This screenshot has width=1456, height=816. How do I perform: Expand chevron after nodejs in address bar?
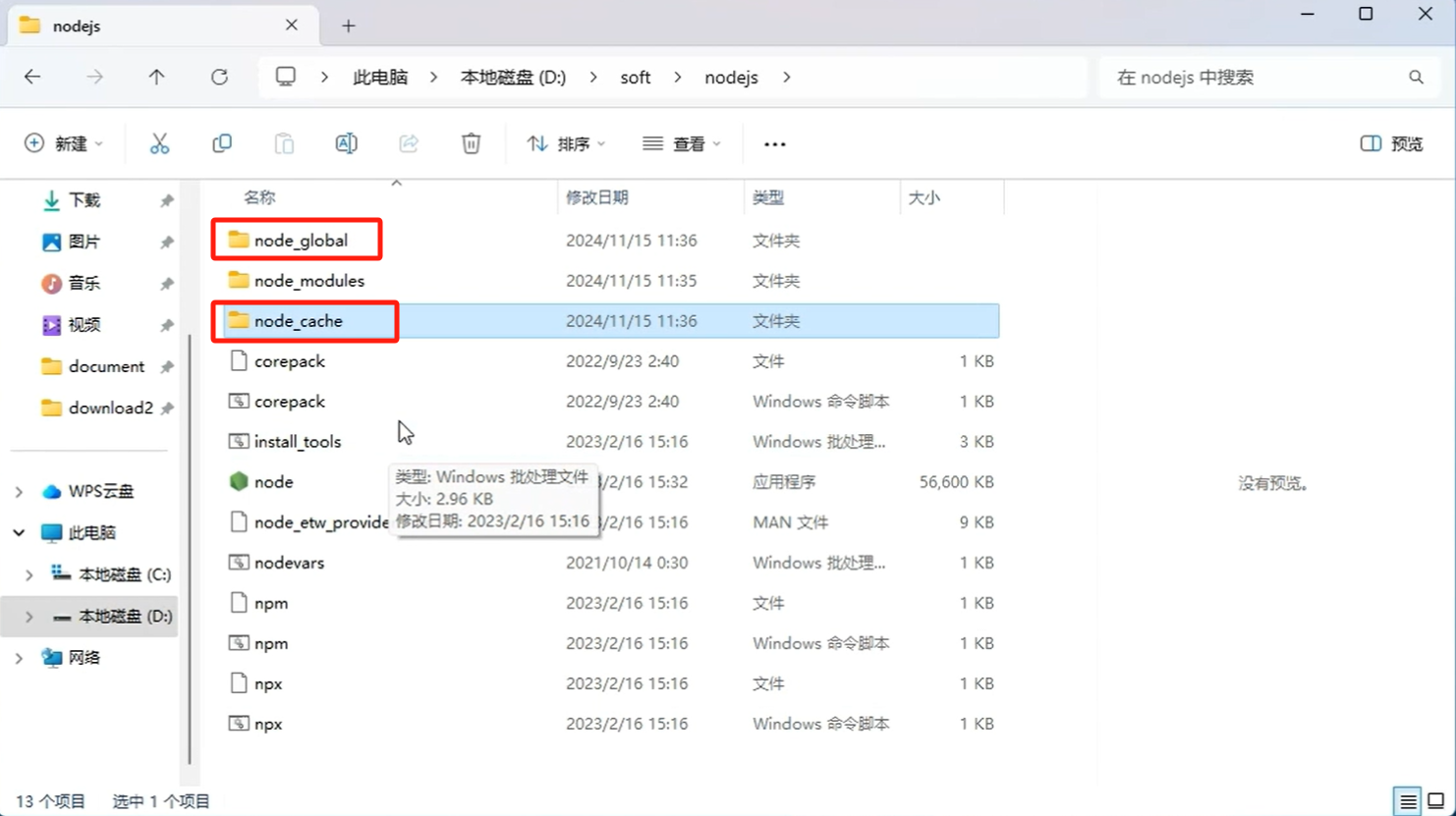[x=787, y=77]
